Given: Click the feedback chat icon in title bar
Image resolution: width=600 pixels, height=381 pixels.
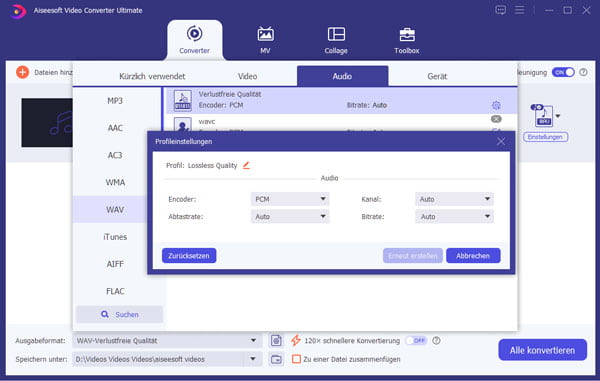Looking at the screenshot, I should tap(501, 10).
